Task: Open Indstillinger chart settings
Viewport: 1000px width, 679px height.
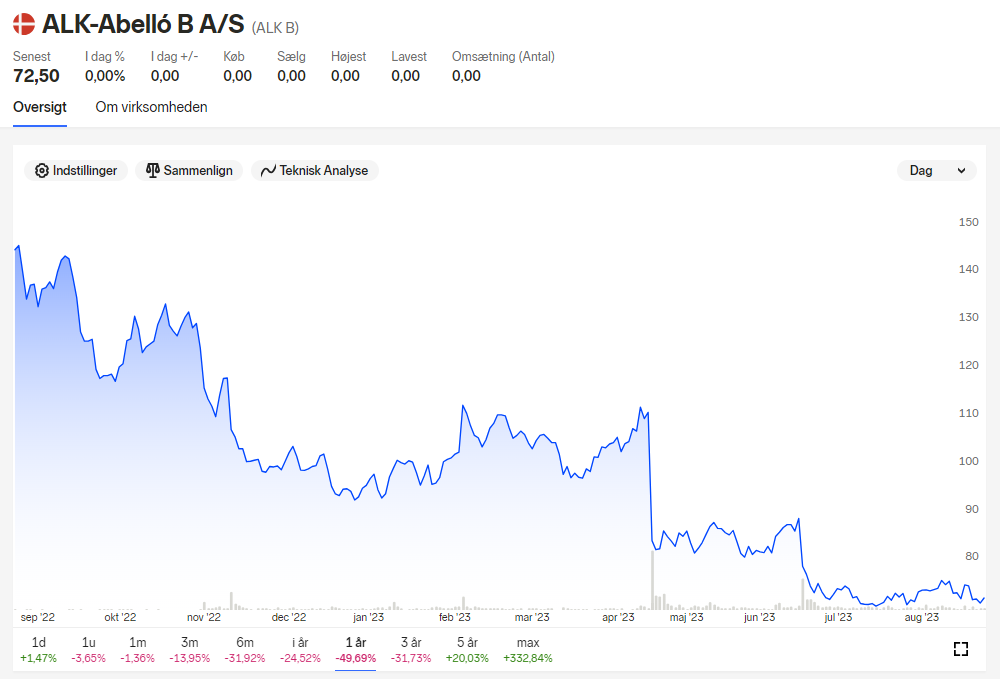Action: [76, 170]
